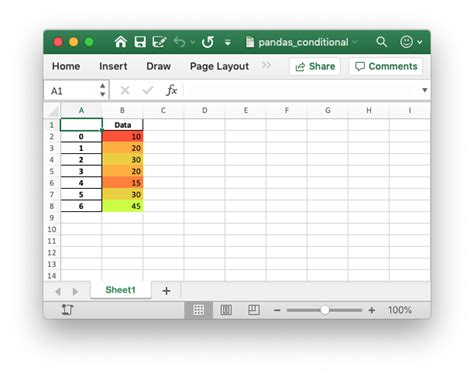Select column D header

point(204,110)
